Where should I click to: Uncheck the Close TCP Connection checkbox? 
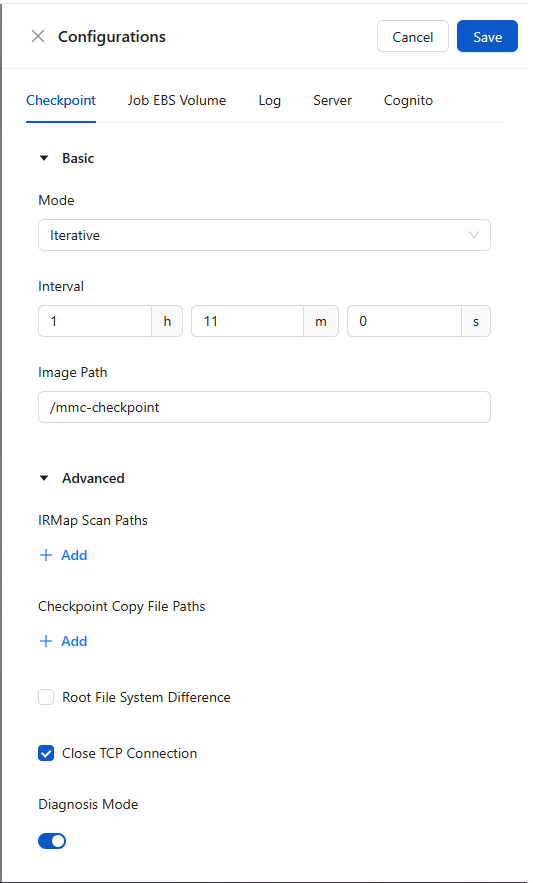pos(46,753)
